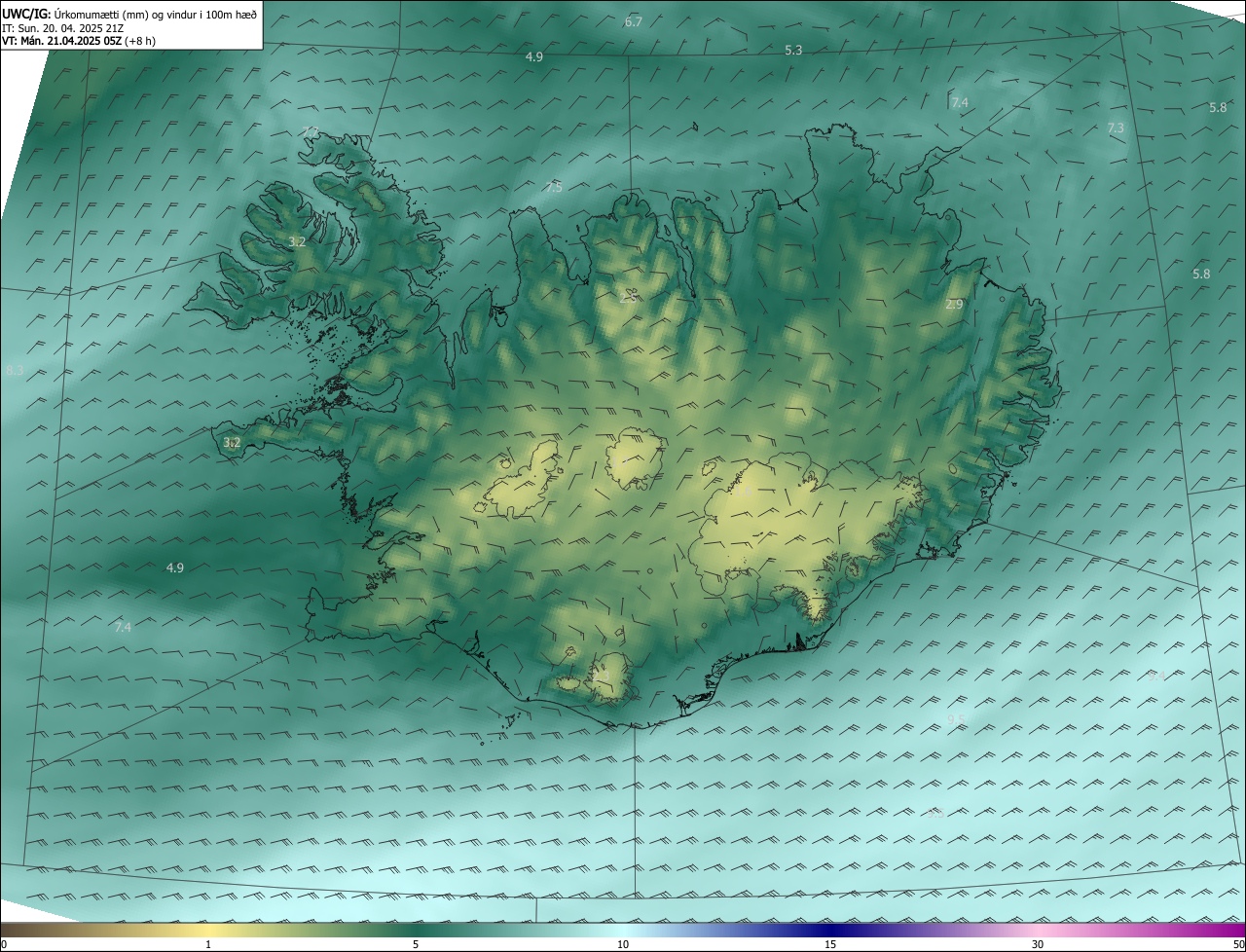Click the 5.8 value east of Iceland

tap(1201, 275)
